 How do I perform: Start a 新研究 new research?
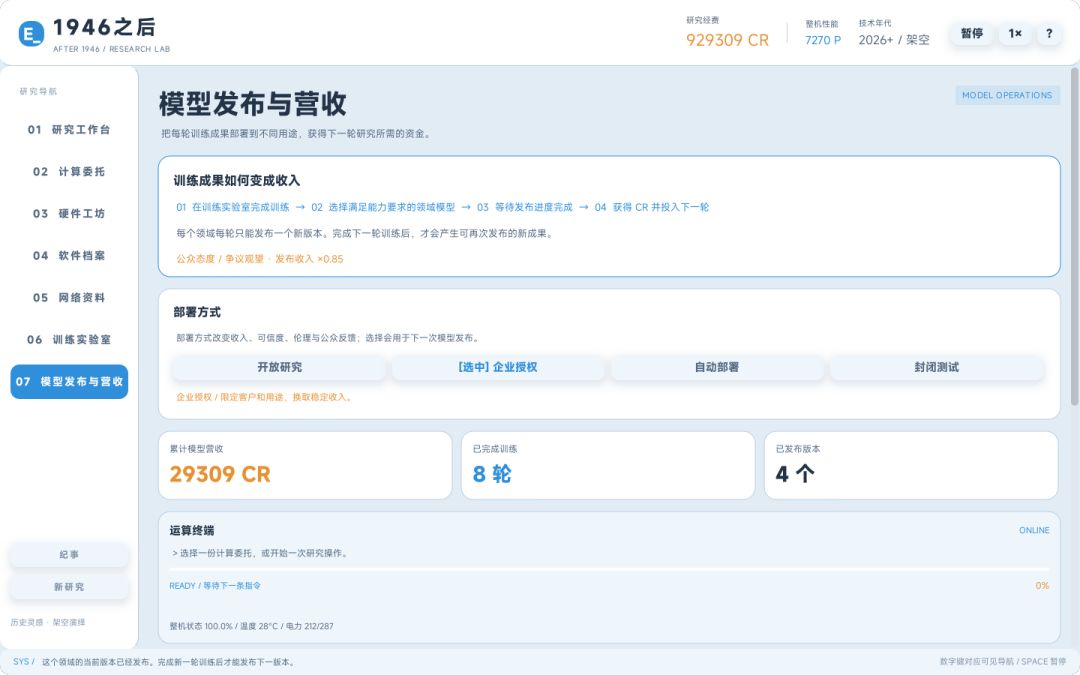coord(69,587)
